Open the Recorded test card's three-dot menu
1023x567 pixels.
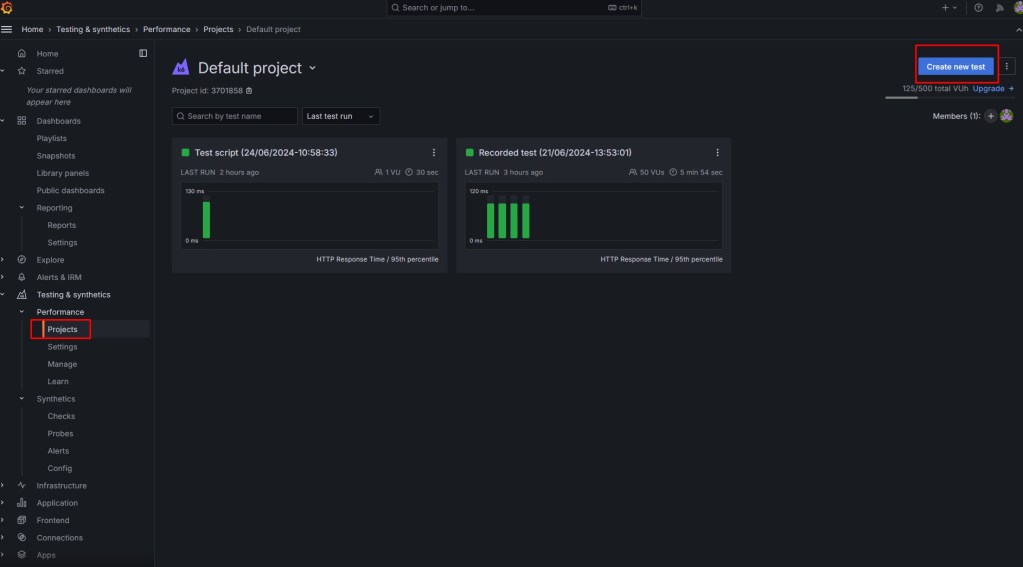717,152
